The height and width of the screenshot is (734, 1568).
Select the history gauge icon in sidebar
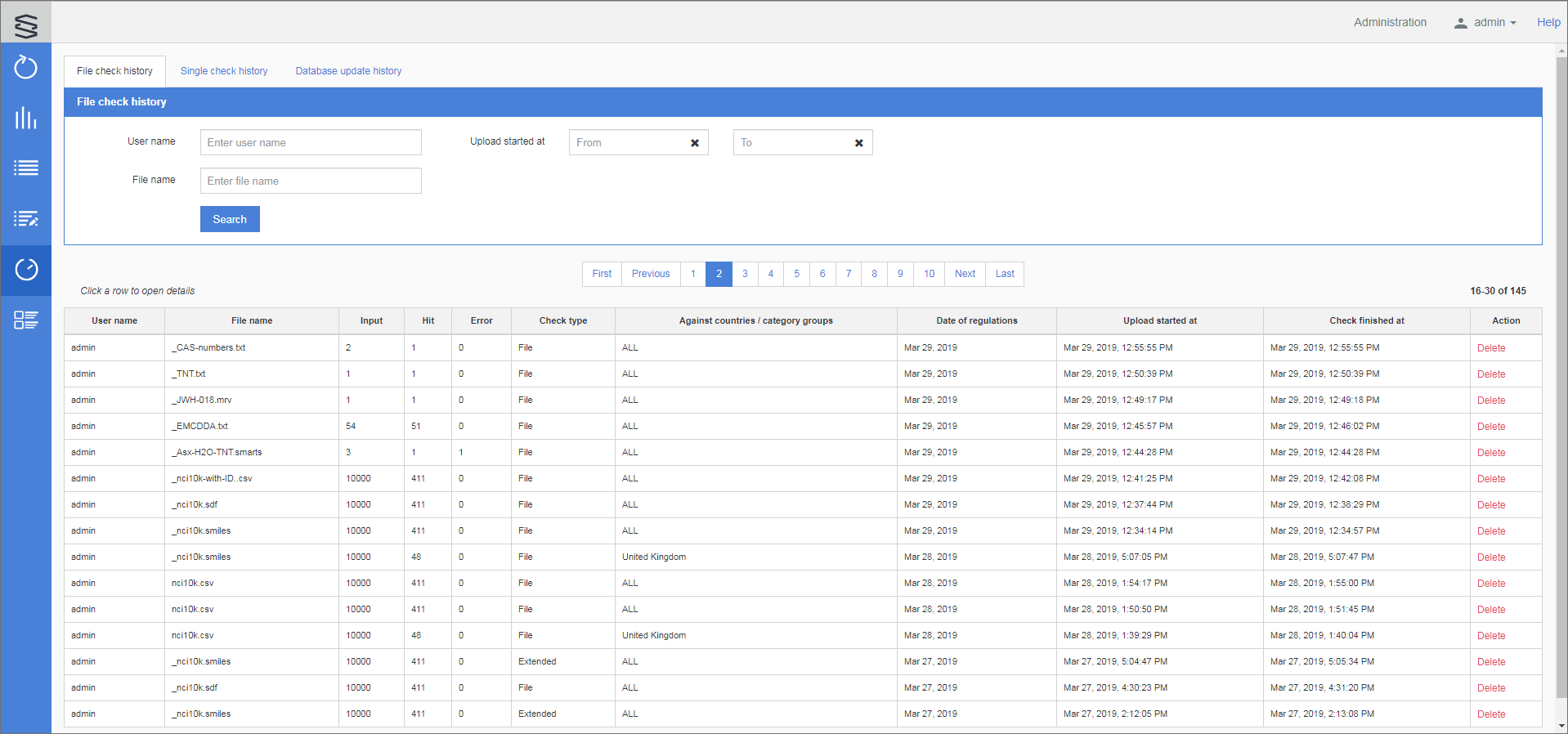(x=26, y=270)
